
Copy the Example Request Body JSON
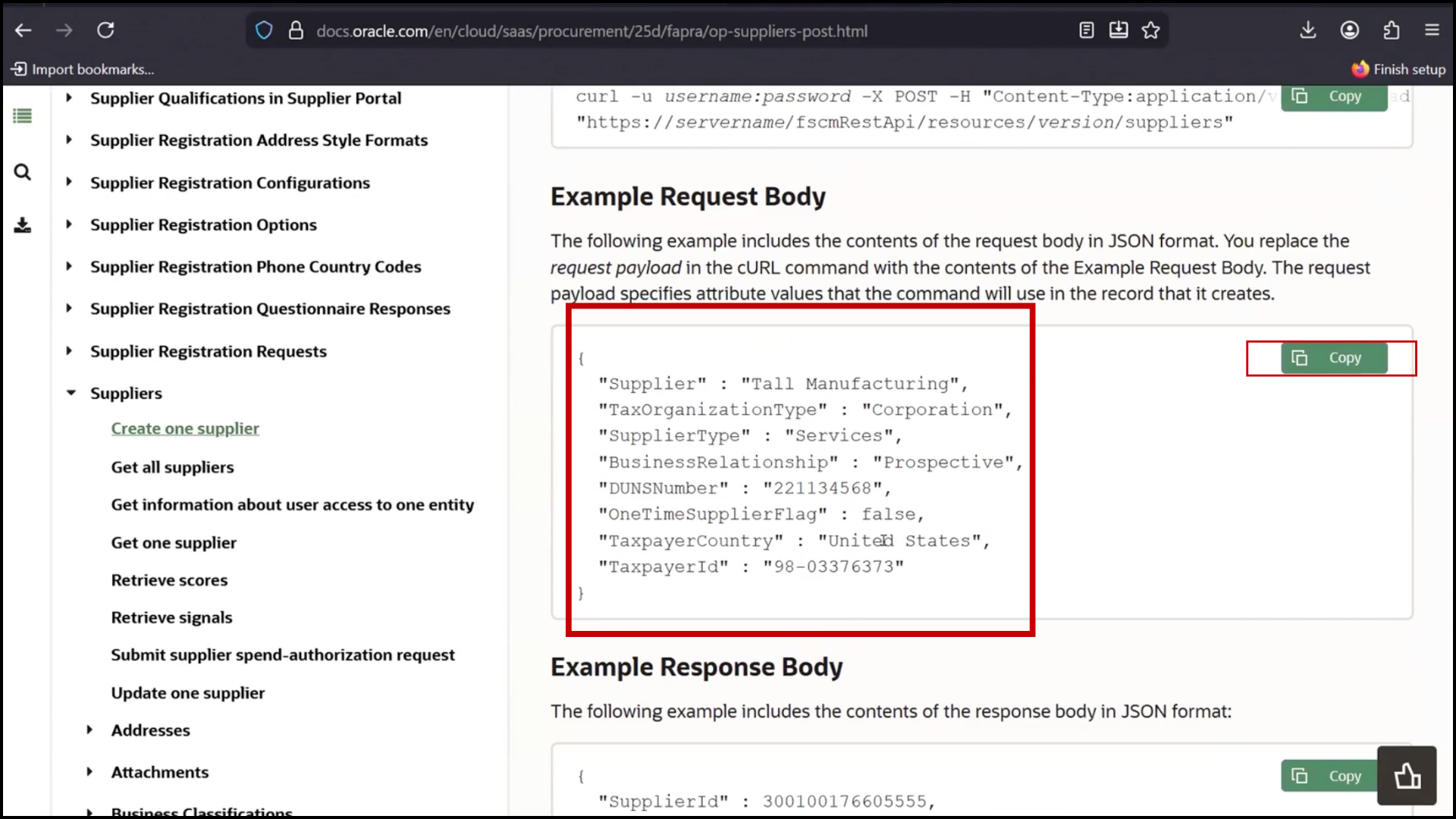point(1334,358)
